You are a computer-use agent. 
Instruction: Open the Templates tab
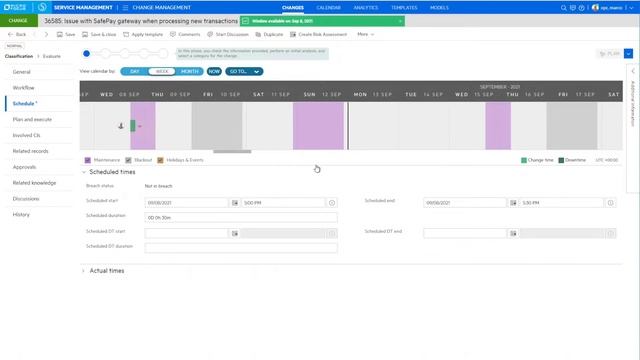click(x=404, y=8)
